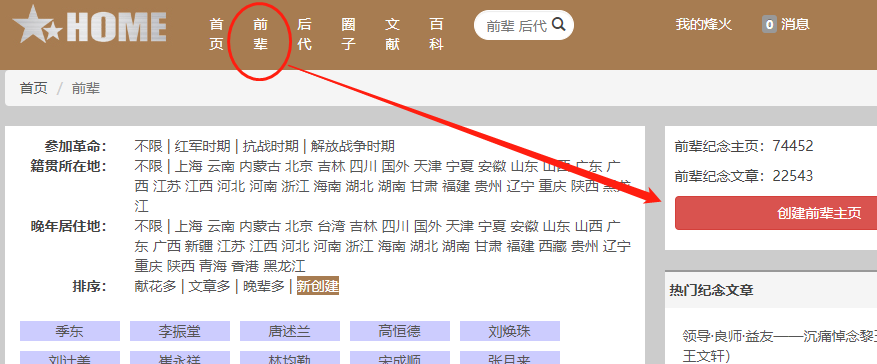This screenshot has width=877, height=364.
Task: Choose 安徽 in the 籍贯所在地 row
Action: click(492, 166)
